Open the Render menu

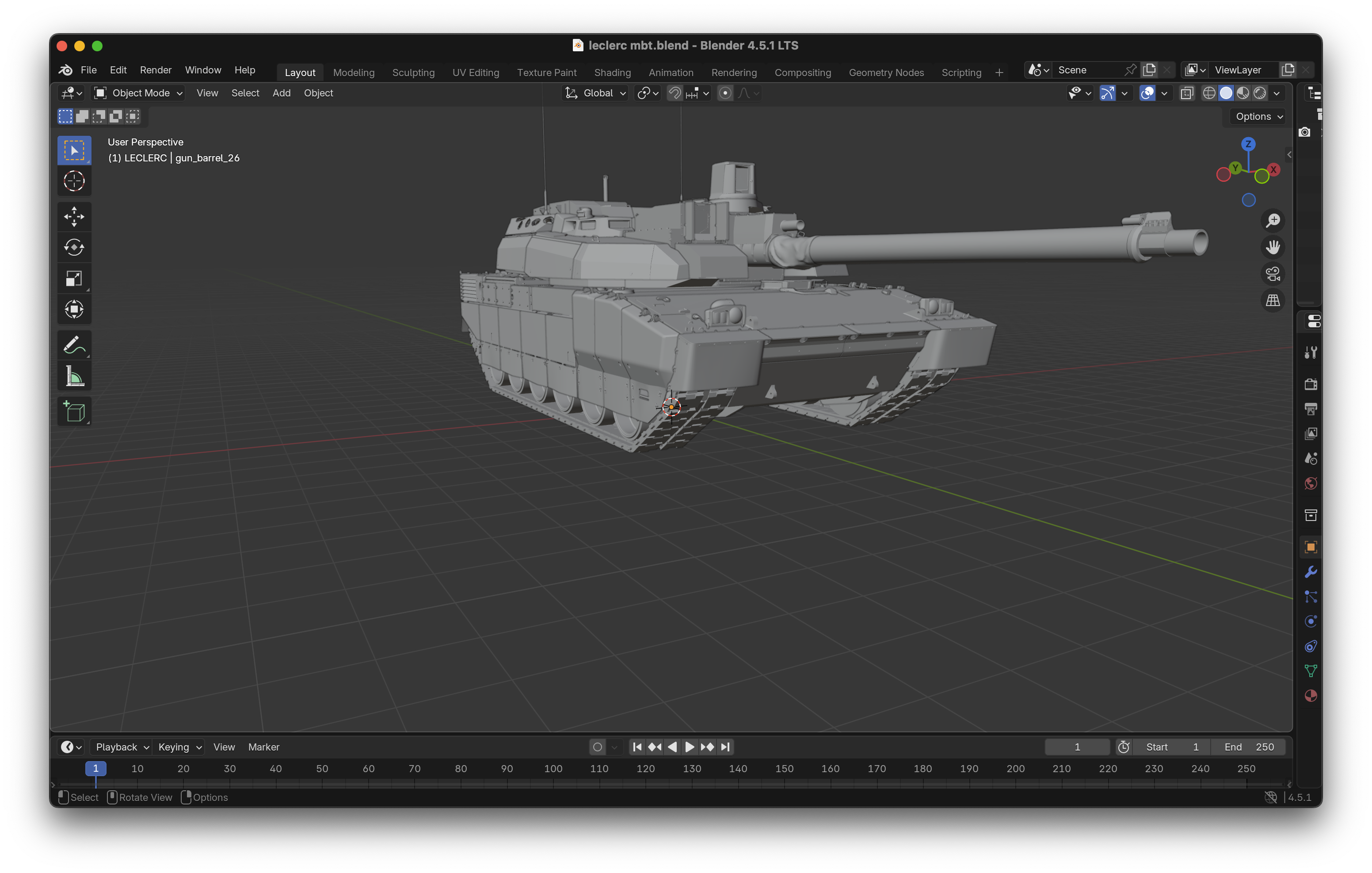click(156, 70)
